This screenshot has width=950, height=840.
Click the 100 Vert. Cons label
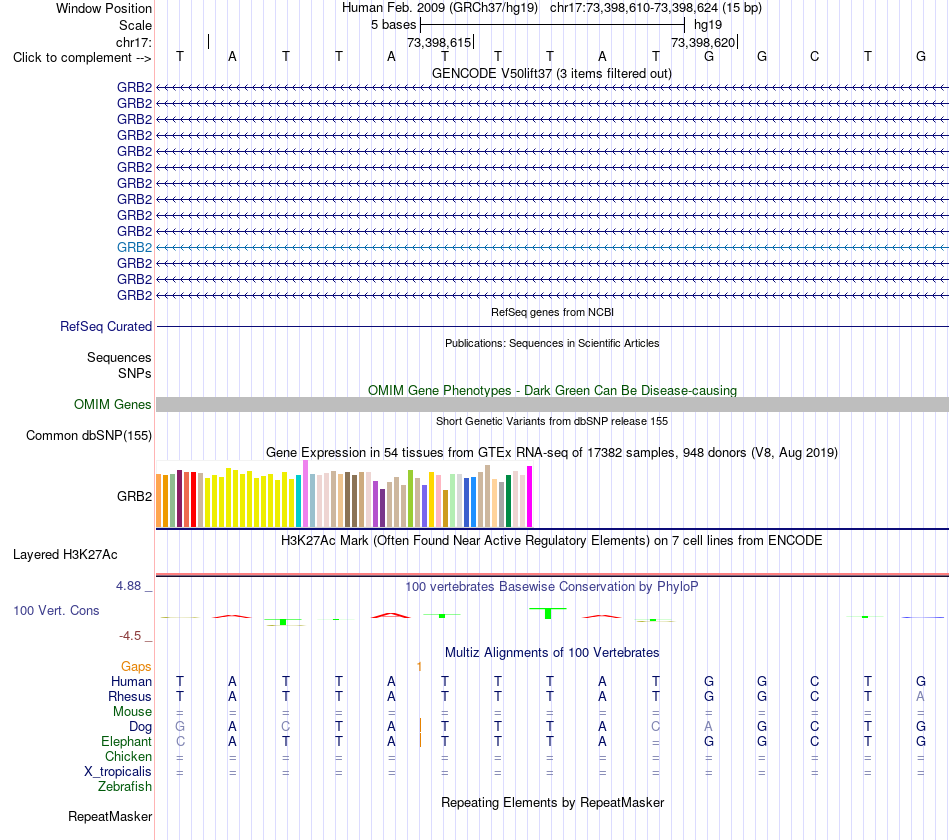pyautogui.click(x=56, y=610)
